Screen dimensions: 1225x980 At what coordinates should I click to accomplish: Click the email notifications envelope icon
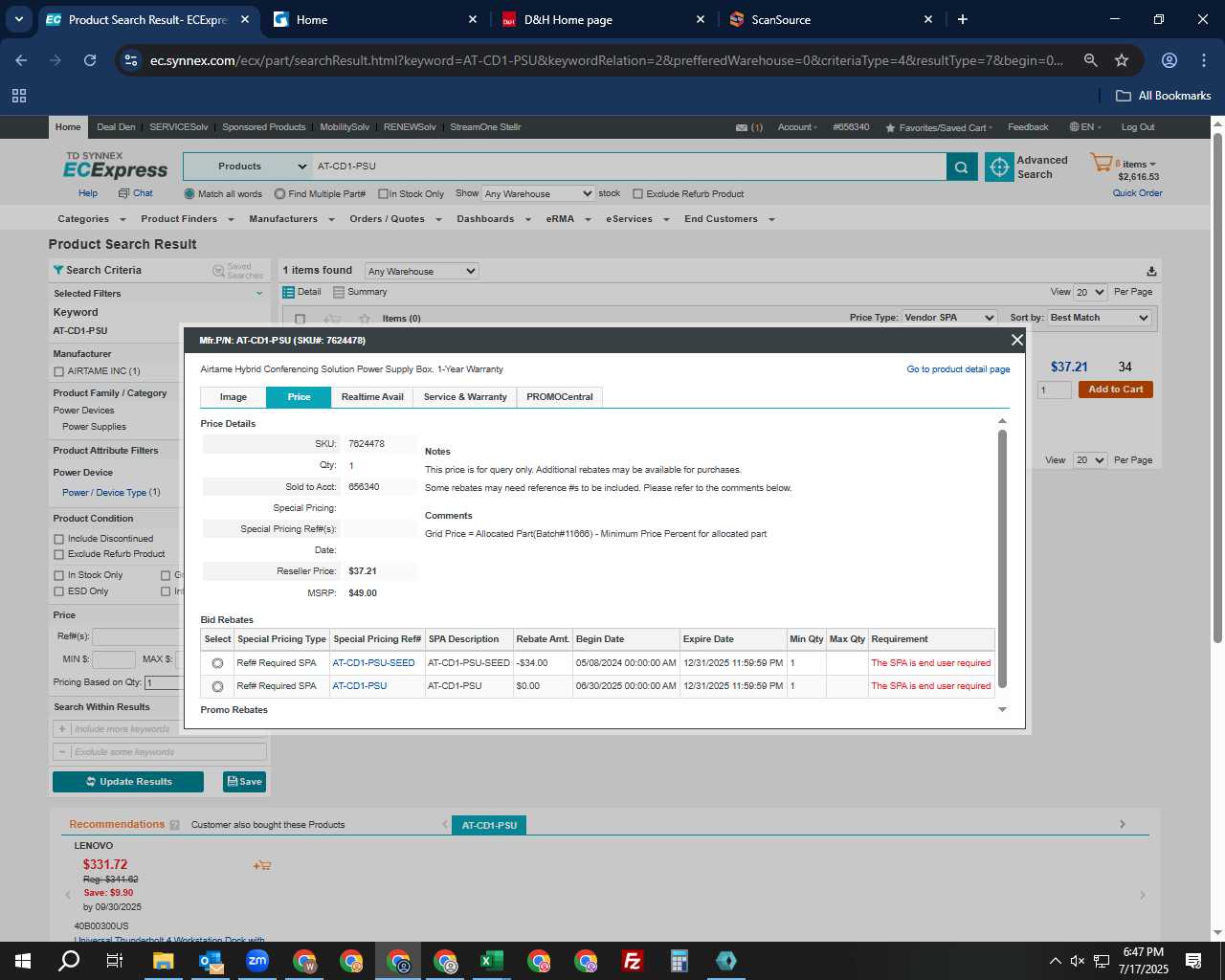click(x=742, y=127)
